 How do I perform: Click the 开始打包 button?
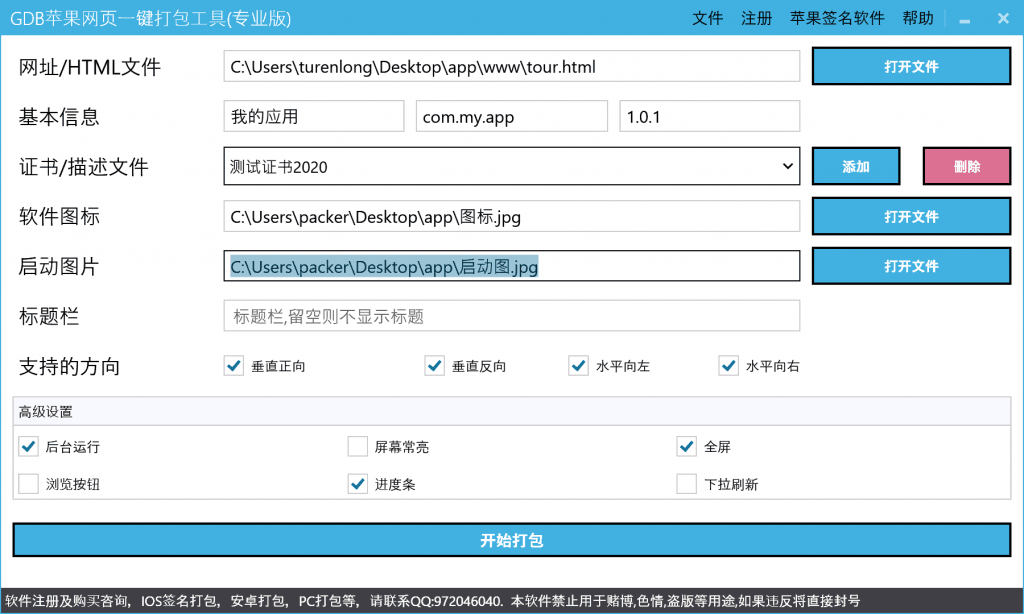point(511,540)
